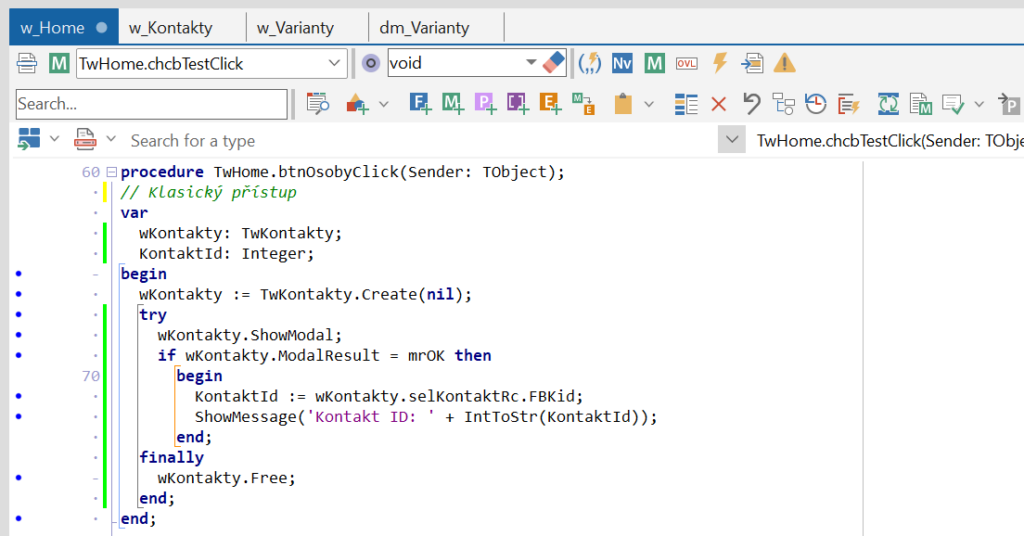Click the history clock icon
The width and height of the screenshot is (1024, 536).
coord(816,103)
